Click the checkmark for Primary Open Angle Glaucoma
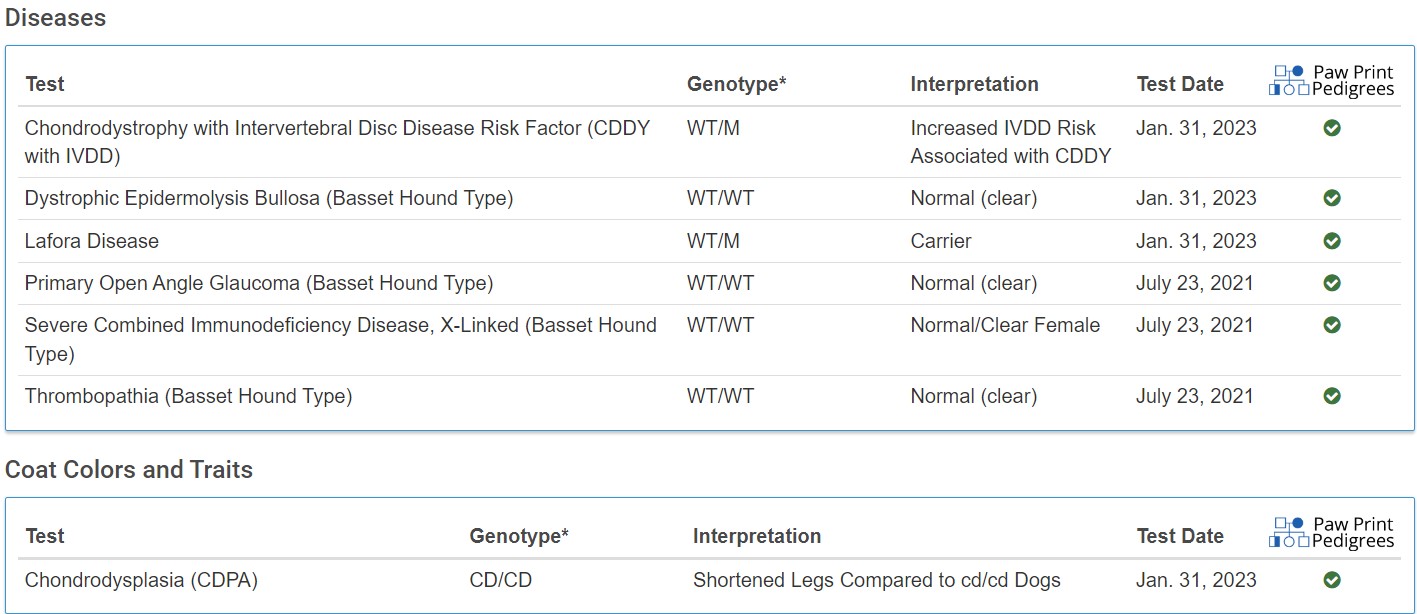 click(1331, 283)
